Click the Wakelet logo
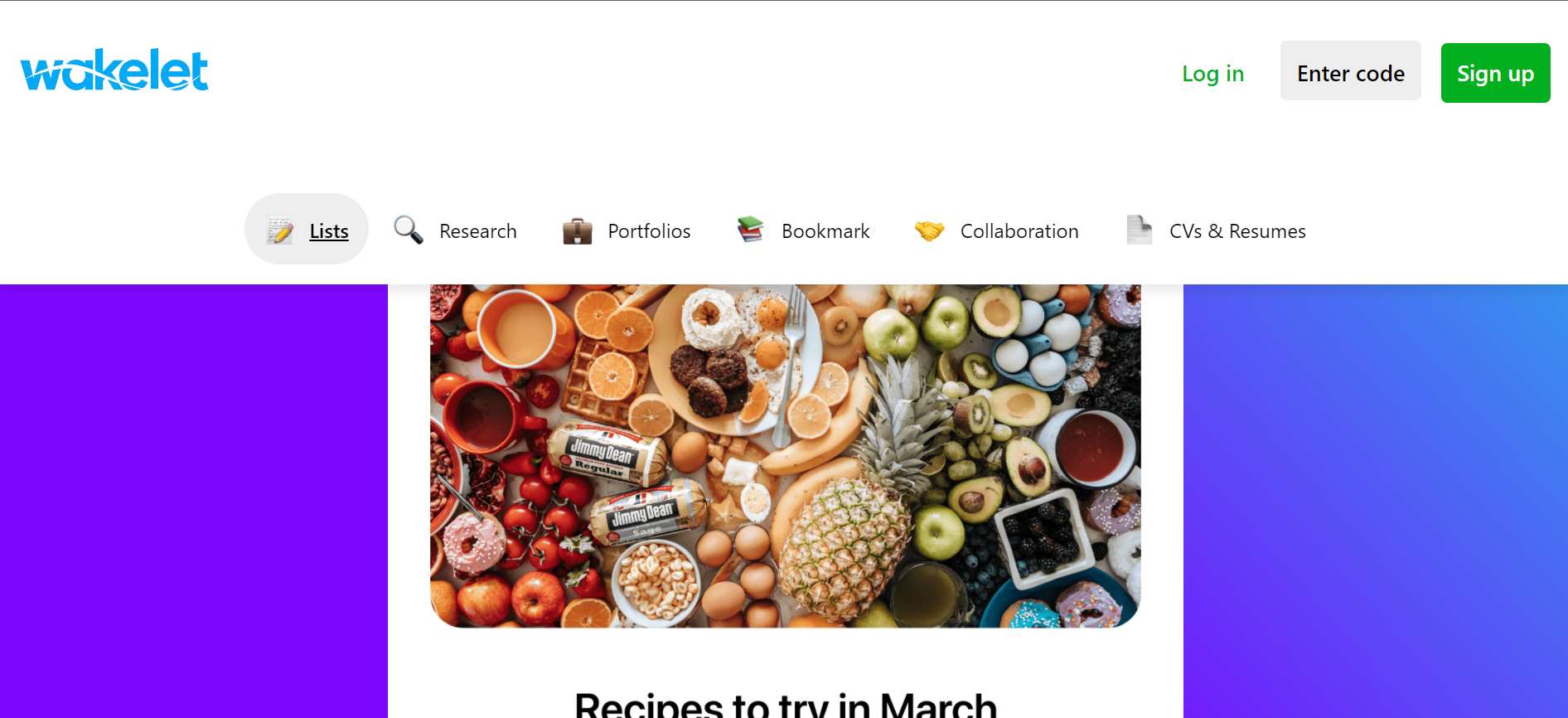 click(x=114, y=70)
